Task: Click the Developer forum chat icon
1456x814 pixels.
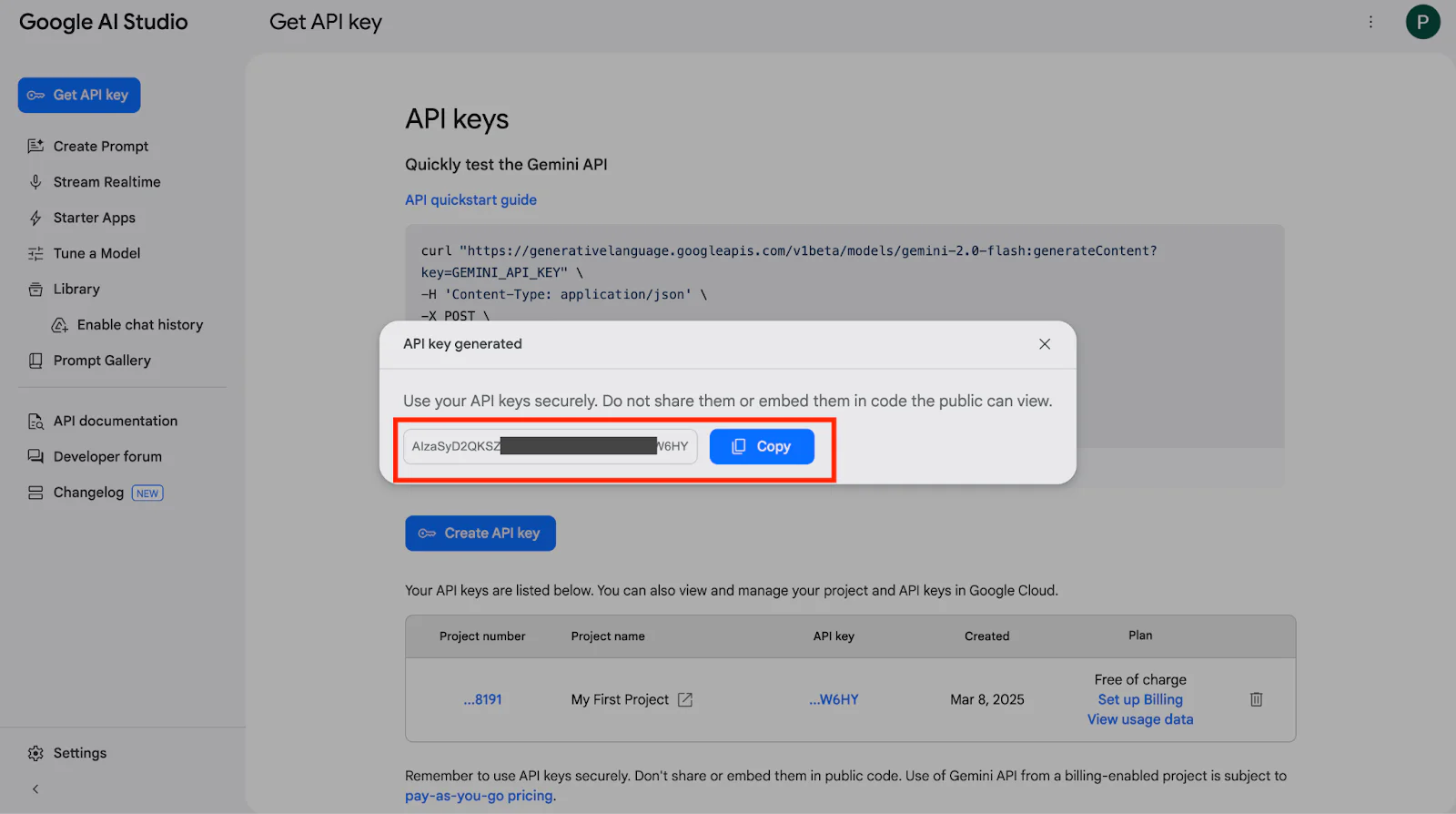Action: [35, 456]
